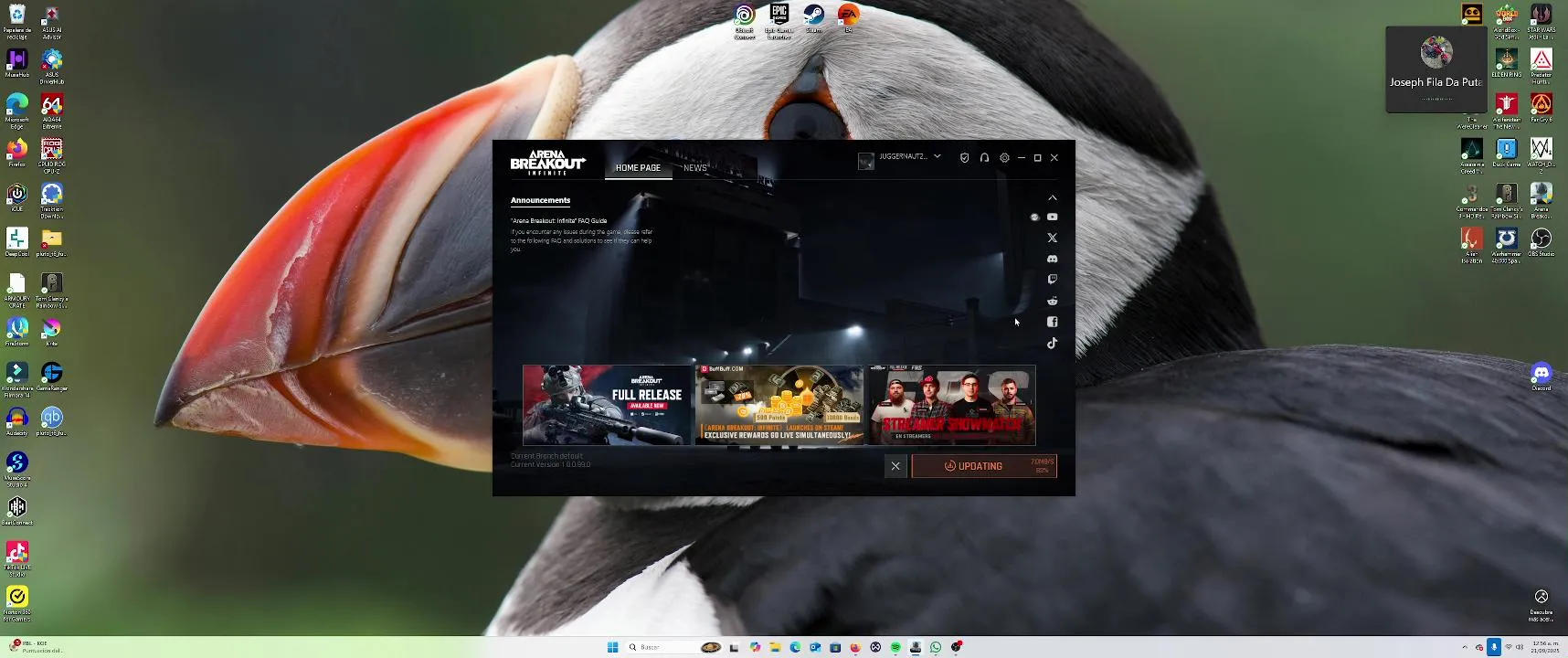Switch to the NEWS tab
This screenshot has height=658, width=1568.
coord(695,168)
